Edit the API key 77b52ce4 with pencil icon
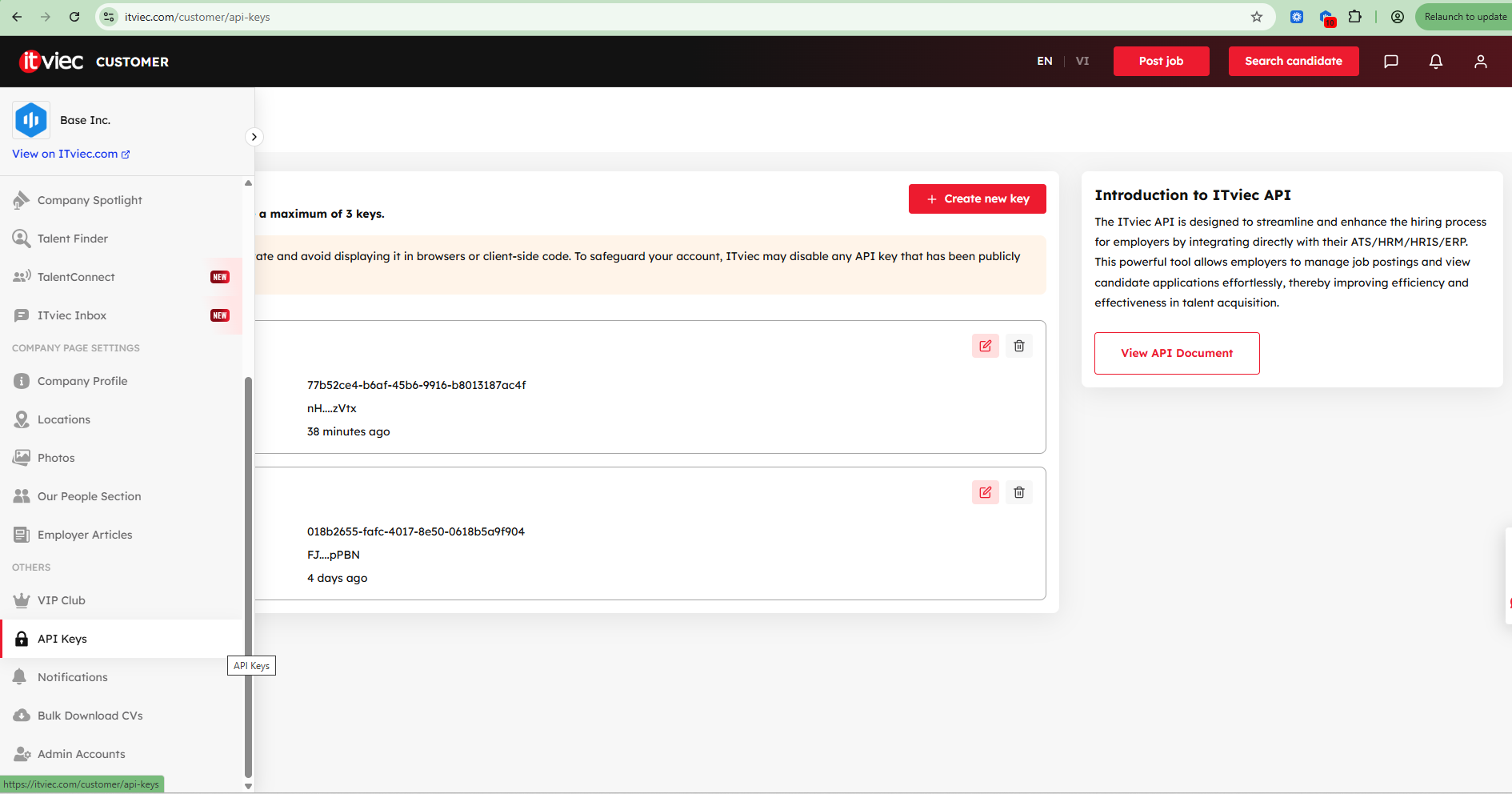This screenshot has height=794, width=1512. [986, 346]
